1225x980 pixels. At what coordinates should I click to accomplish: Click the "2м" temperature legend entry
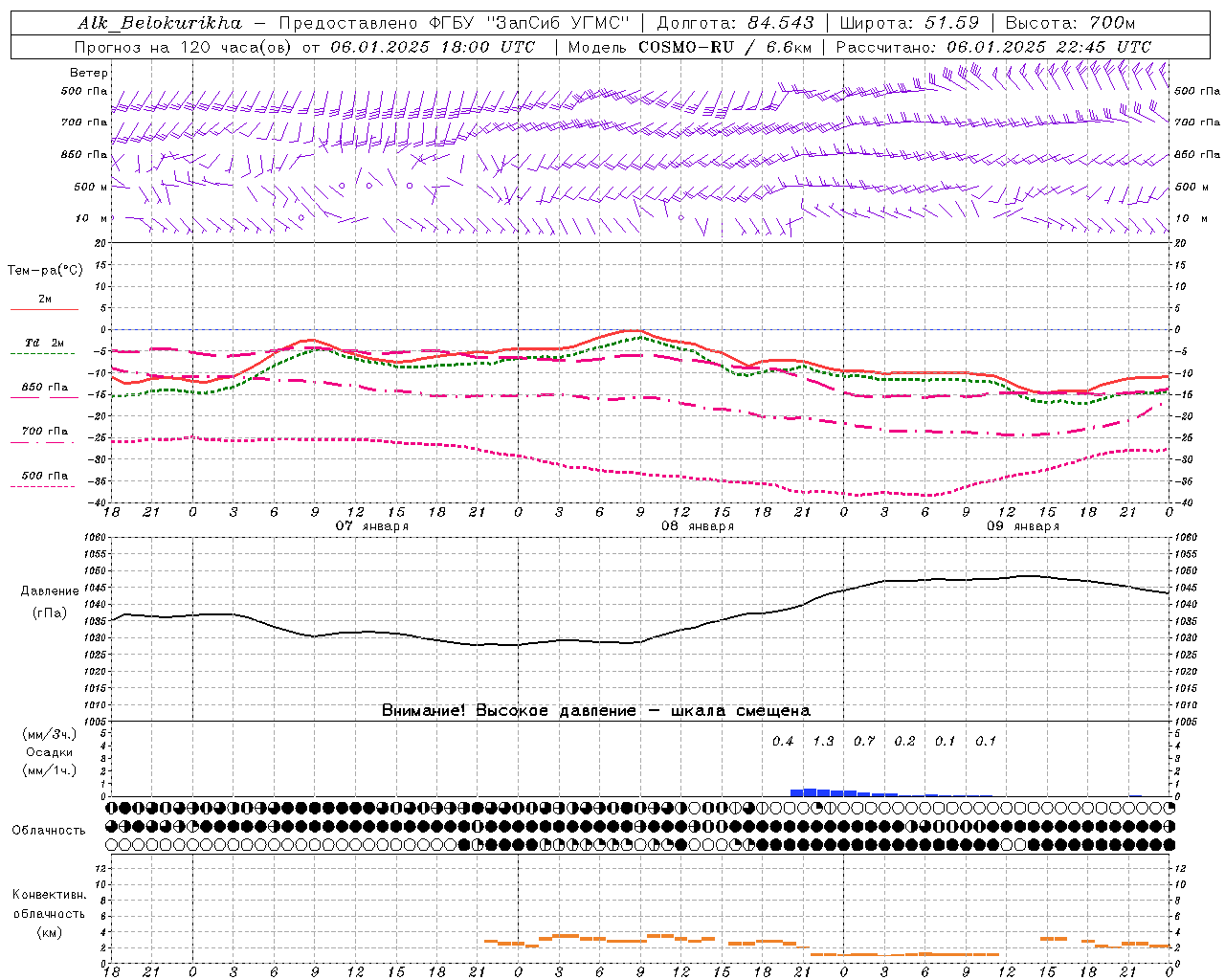[44, 299]
